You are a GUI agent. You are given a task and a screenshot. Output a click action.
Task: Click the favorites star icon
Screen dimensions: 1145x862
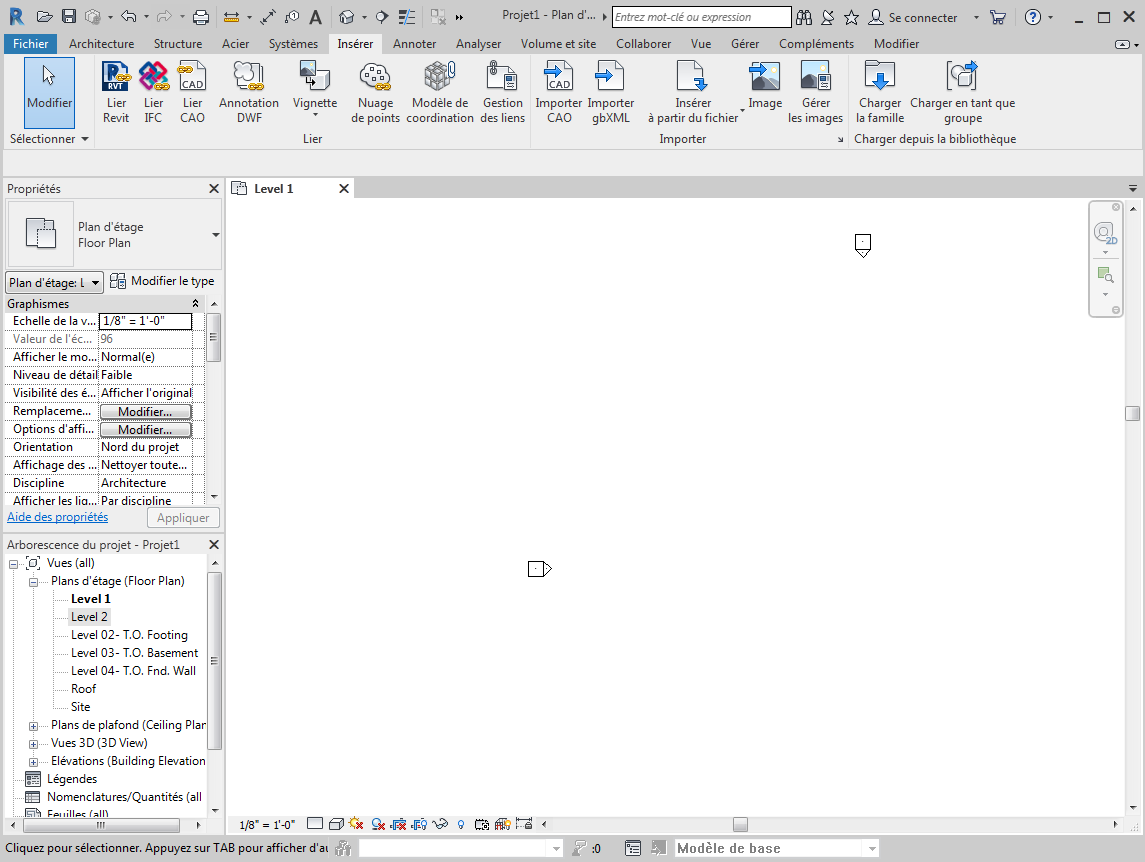tap(851, 17)
